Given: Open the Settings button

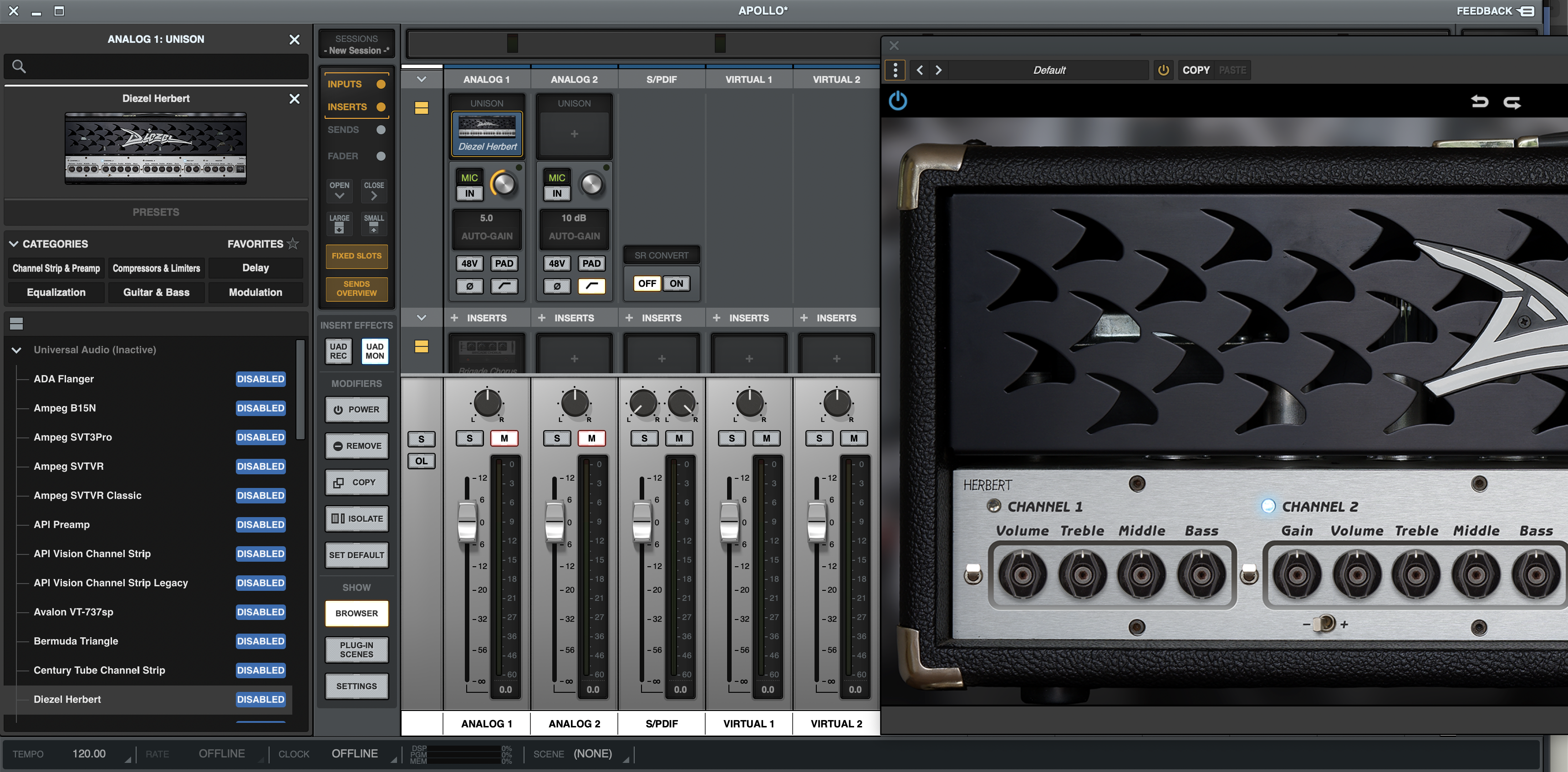Looking at the screenshot, I should click(x=356, y=686).
